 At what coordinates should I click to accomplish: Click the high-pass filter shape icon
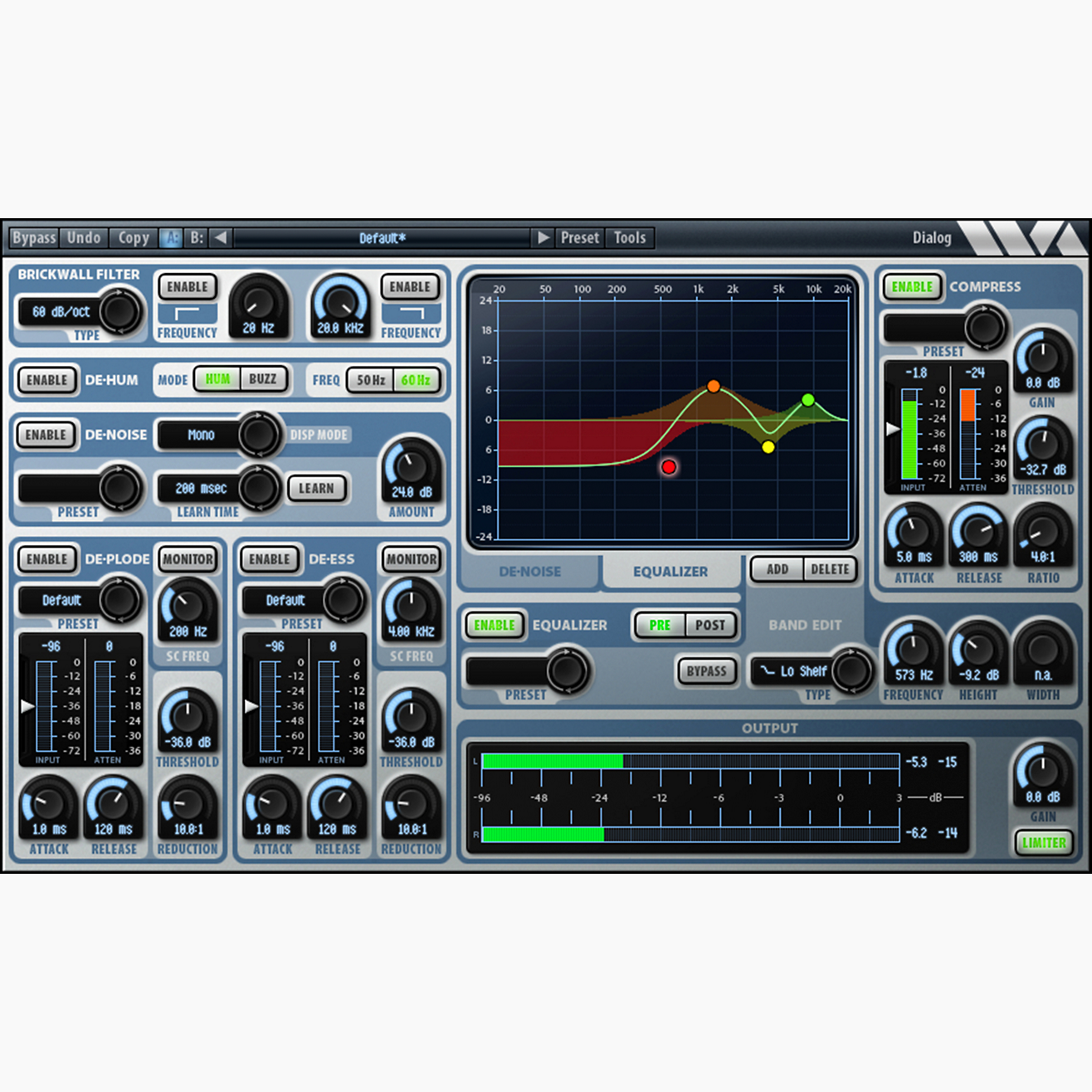tap(187, 314)
